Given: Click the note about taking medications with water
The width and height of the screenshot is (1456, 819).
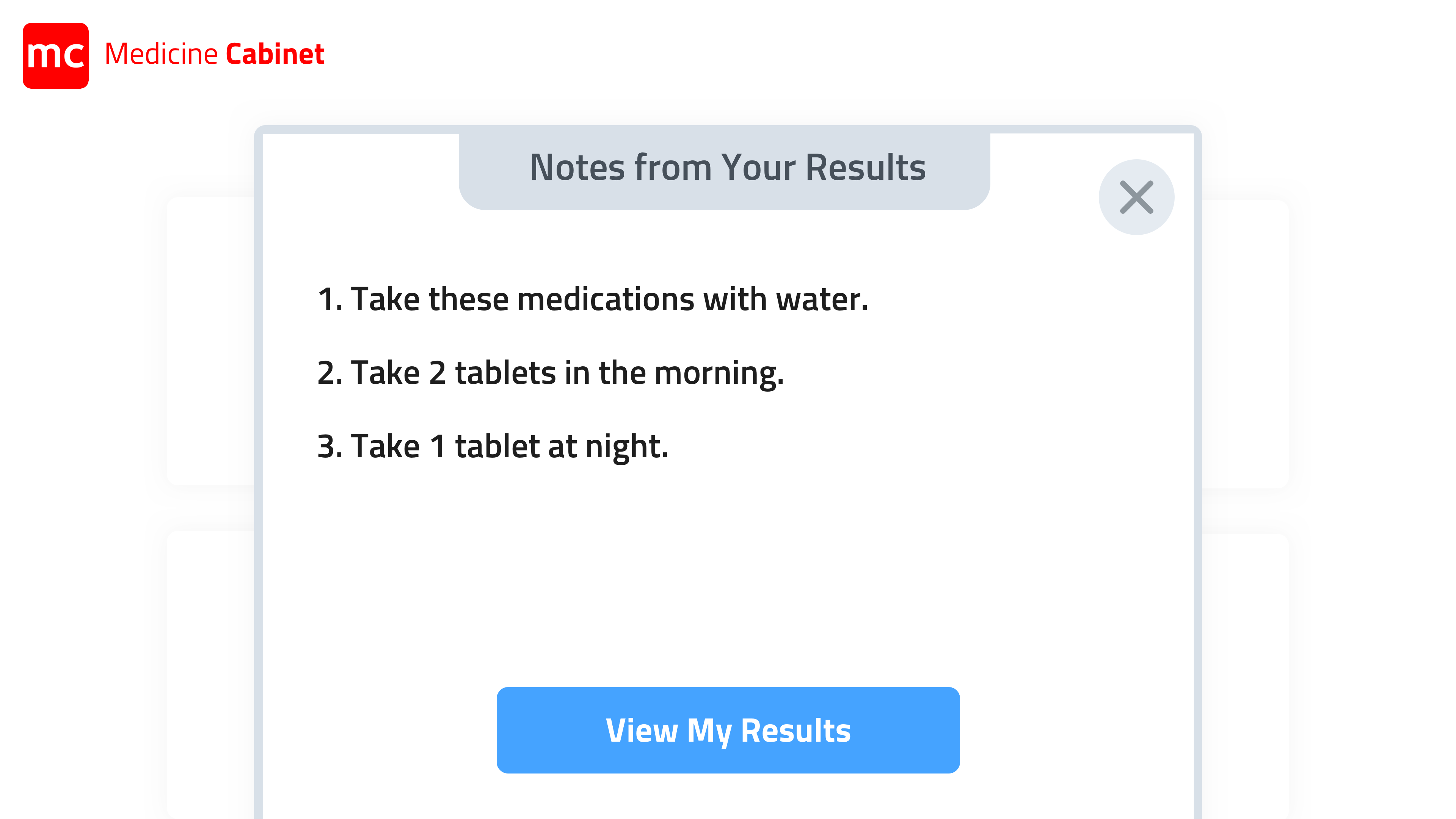Looking at the screenshot, I should [x=593, y=299].
